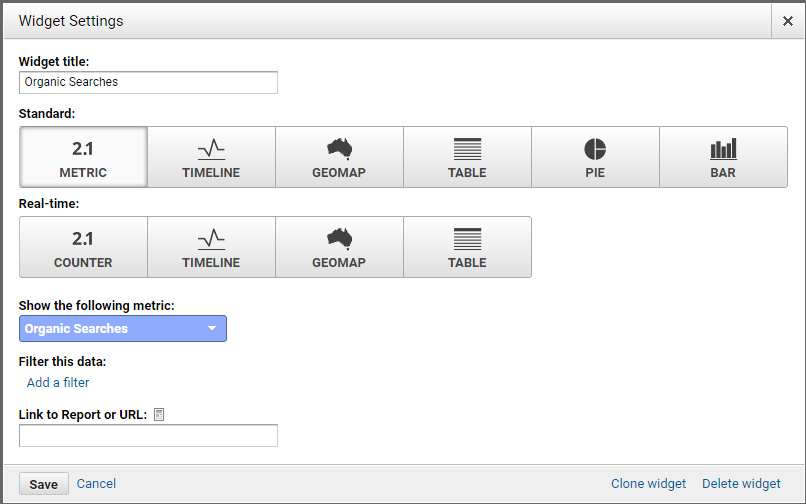Click the report picker icon beside Link to Report
Screen dimensions: 806x504
pyautogui.click(x=159, y=415)
